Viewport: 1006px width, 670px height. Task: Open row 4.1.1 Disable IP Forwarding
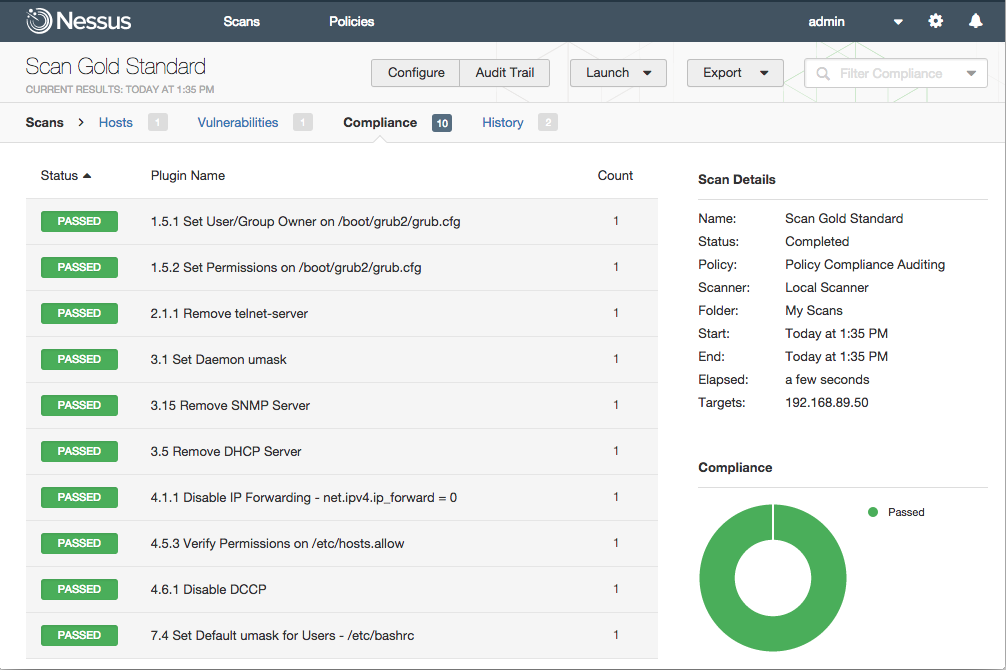(342, 497)
